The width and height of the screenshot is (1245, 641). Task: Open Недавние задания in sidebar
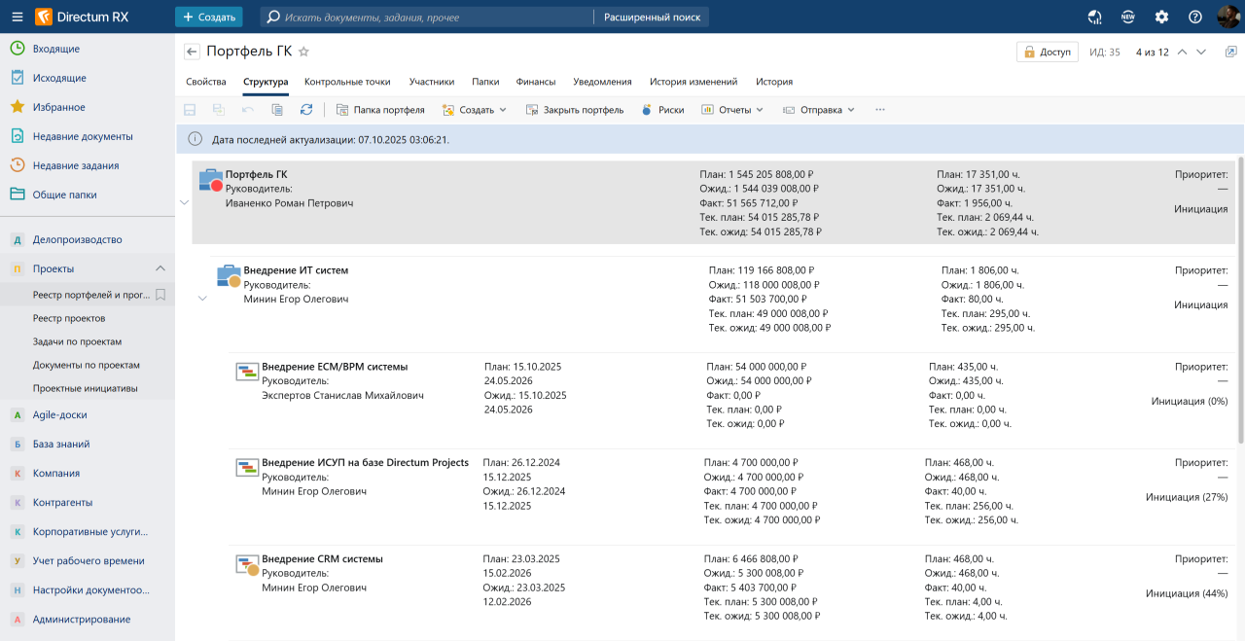87,166
